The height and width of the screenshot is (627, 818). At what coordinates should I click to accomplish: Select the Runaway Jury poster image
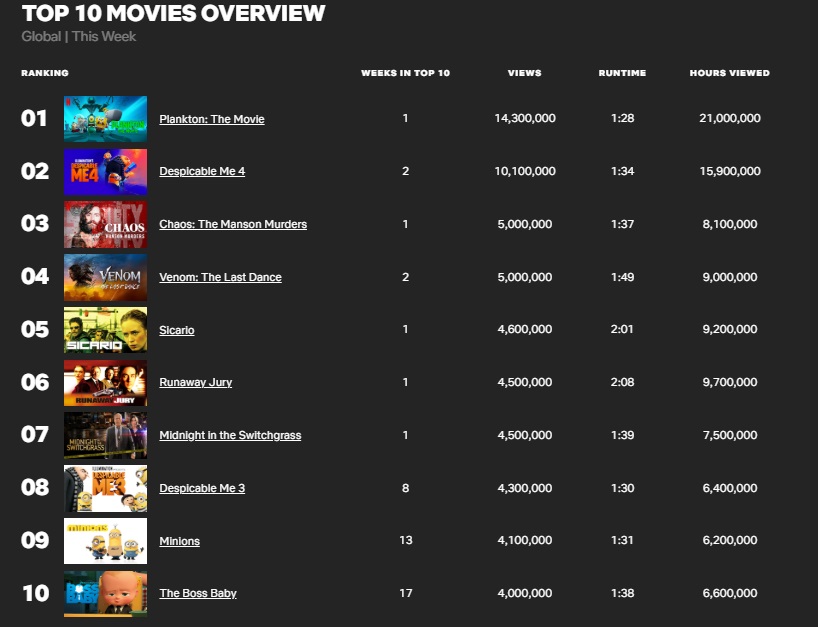click(105, 383)
